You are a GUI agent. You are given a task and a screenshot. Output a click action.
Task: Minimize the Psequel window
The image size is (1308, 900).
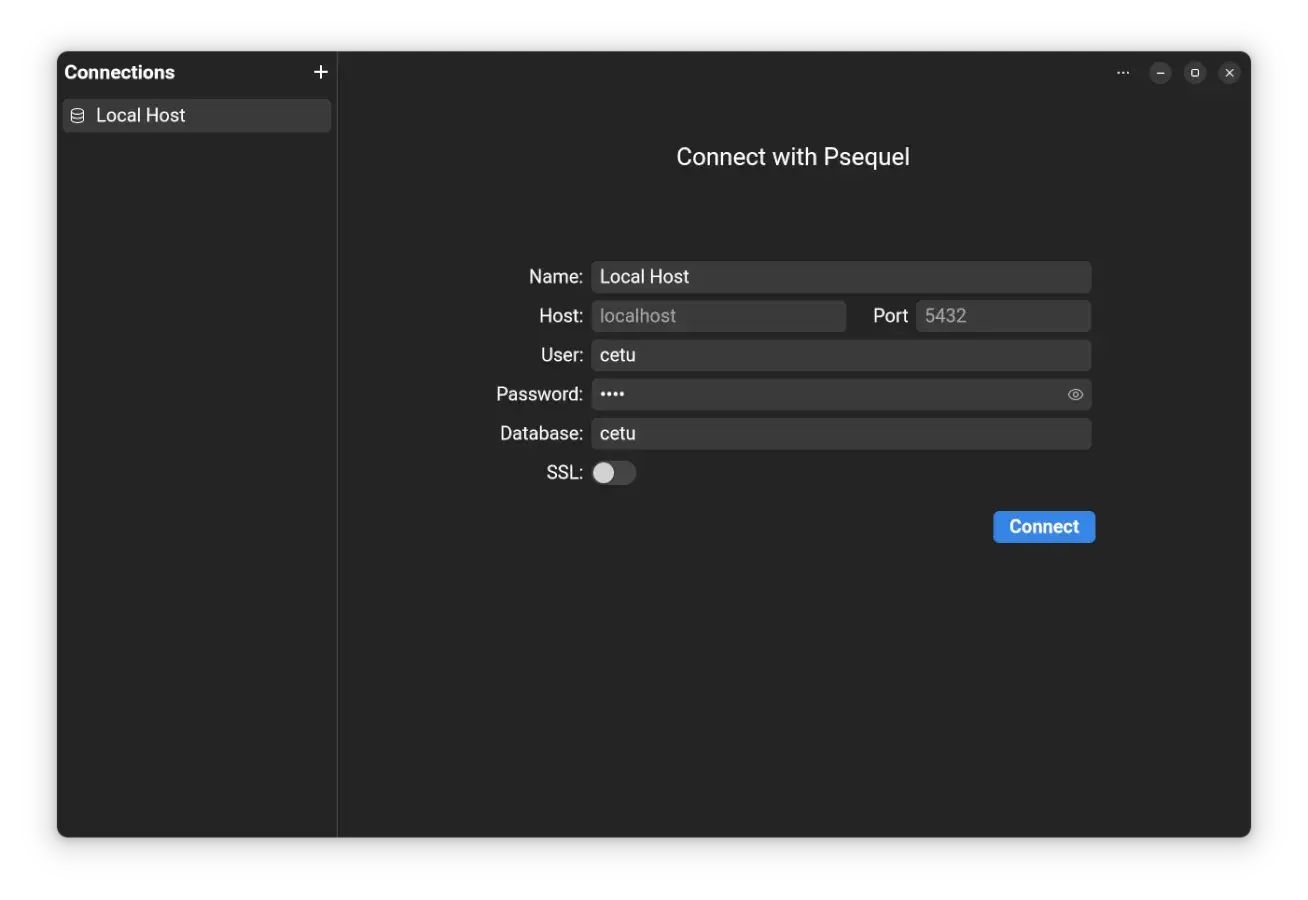coord(1160,72)
